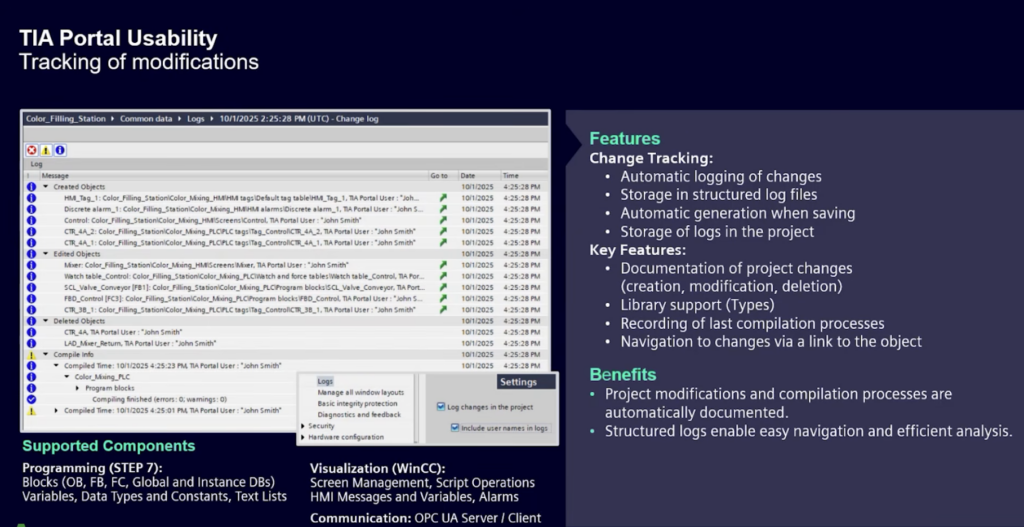Uncheck Log changes in the project

click(441, 407)
